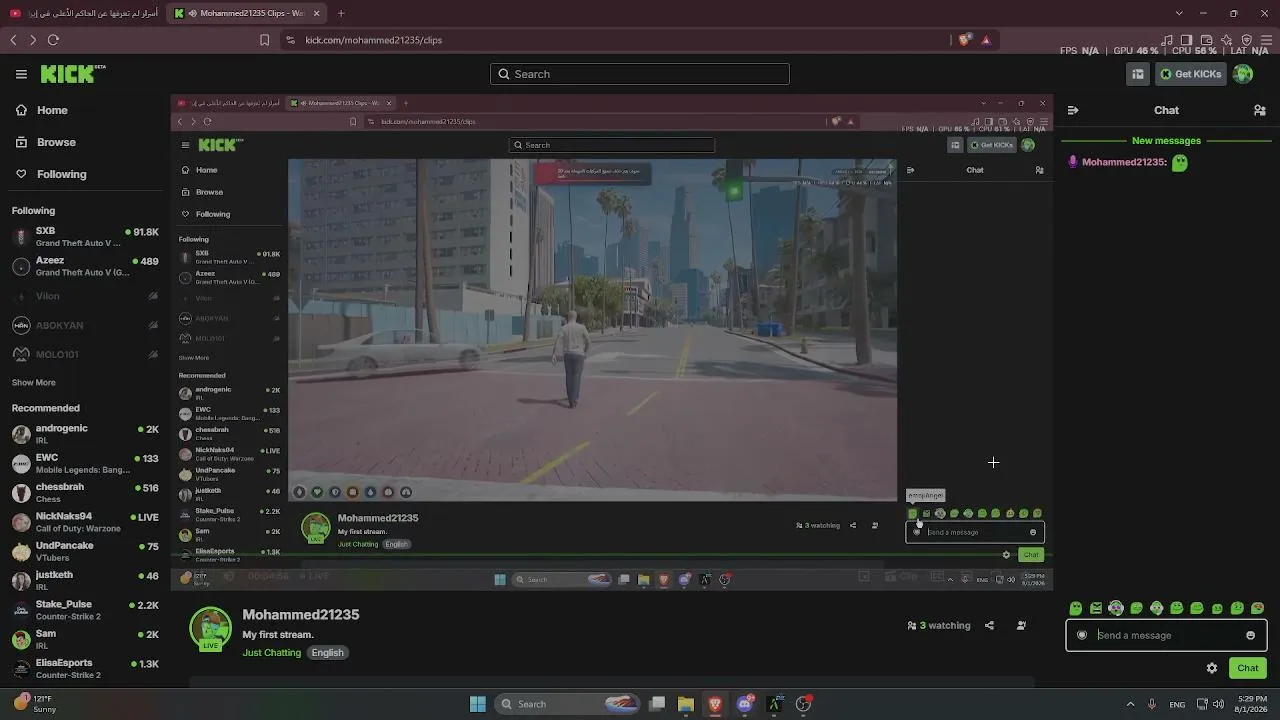Open the Brave browser taskbar icon
This screenshot has height=720, width=1280.
715,704
